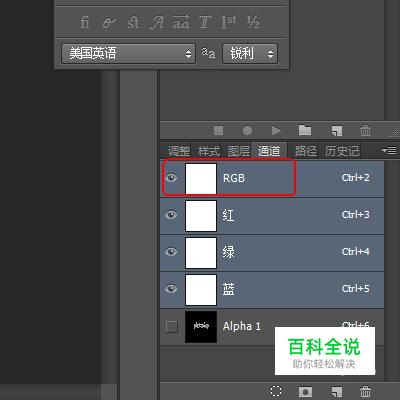Click the 绿 channel thumbnail
400x400 pixels.
click(201, 253)
